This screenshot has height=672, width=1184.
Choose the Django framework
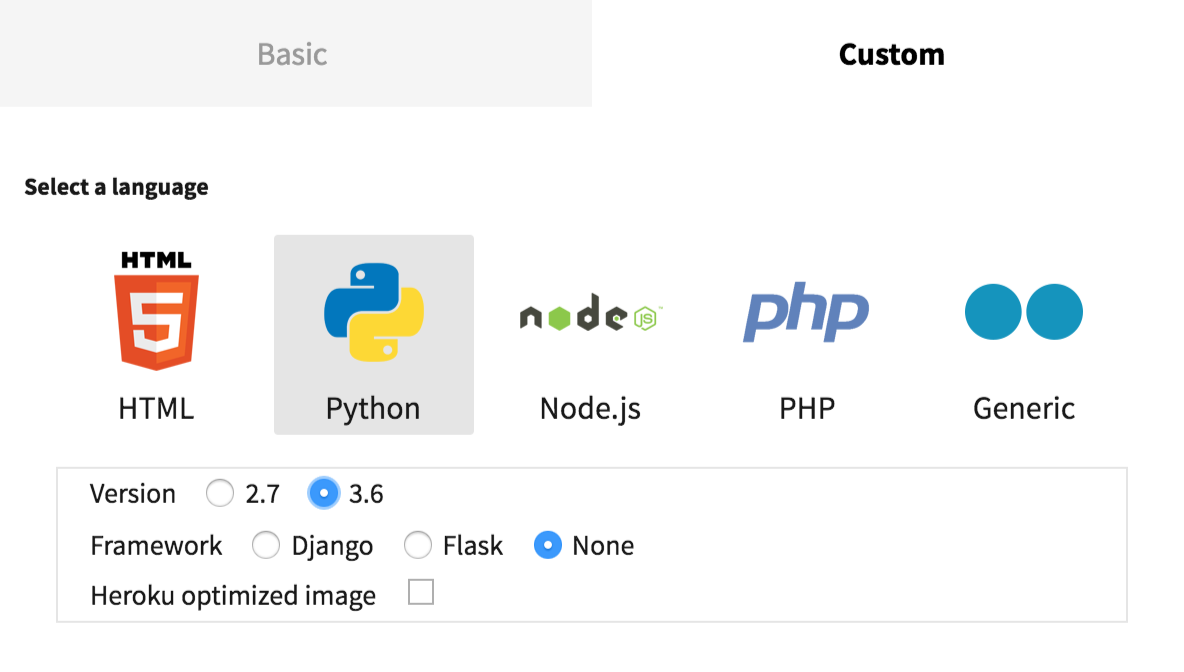tap(266, 545)
